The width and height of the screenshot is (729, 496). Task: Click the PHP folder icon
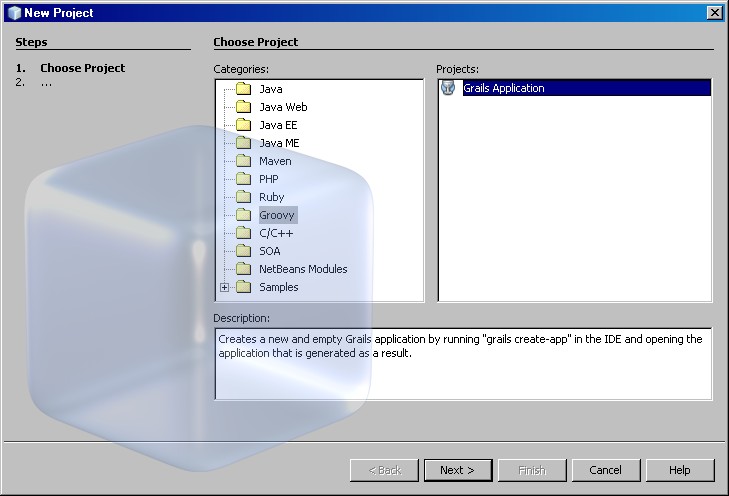244,179
